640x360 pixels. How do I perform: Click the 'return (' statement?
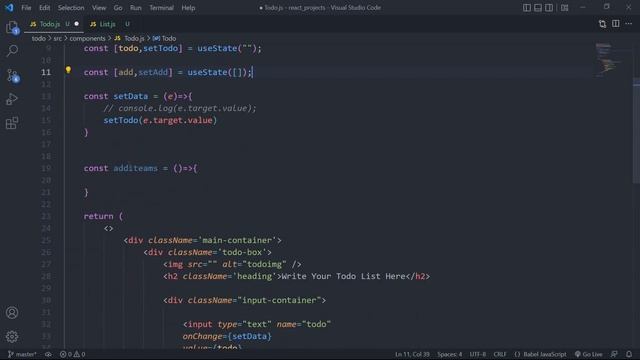pos(103,216)
